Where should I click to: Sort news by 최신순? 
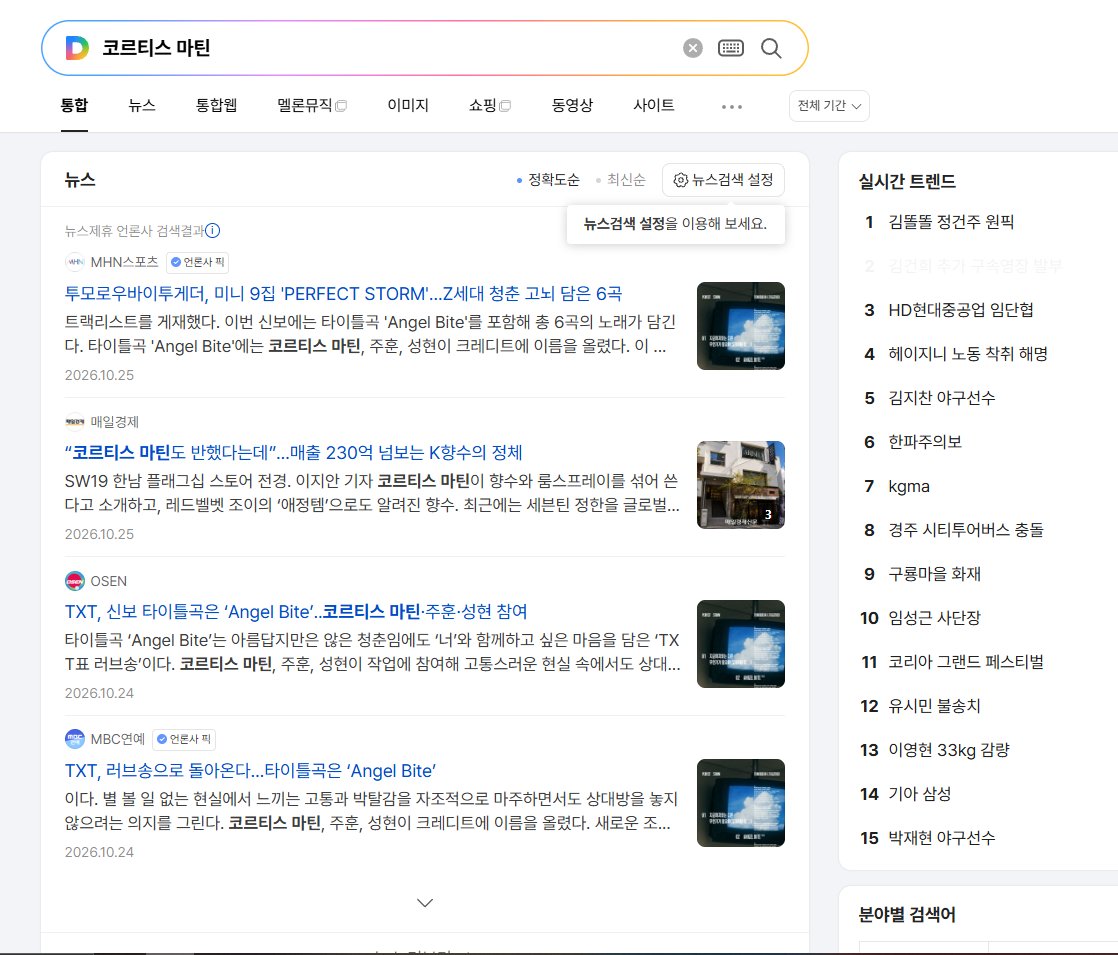621,180
